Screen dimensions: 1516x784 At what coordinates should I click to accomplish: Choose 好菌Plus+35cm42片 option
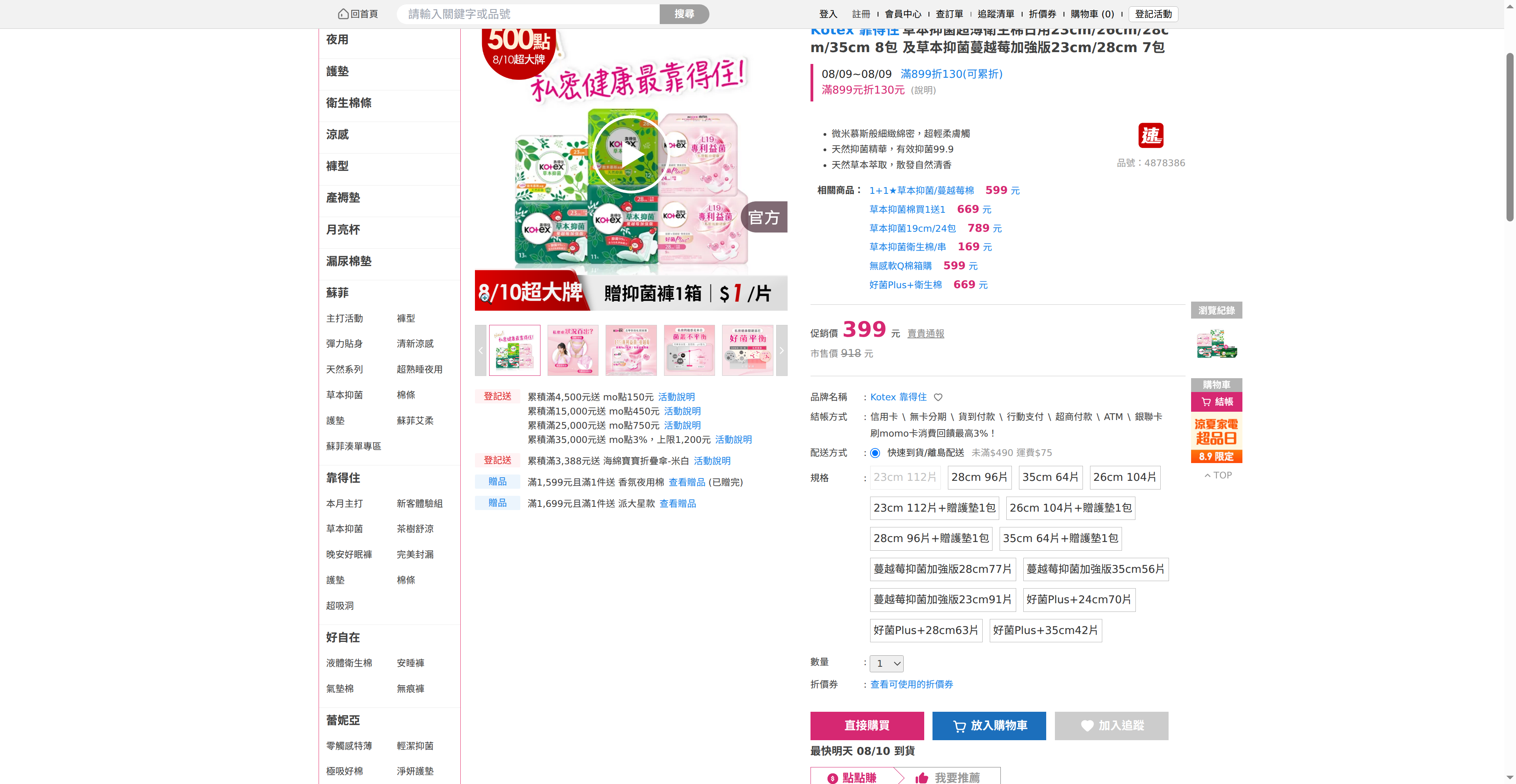click(x=1046, y=630)
